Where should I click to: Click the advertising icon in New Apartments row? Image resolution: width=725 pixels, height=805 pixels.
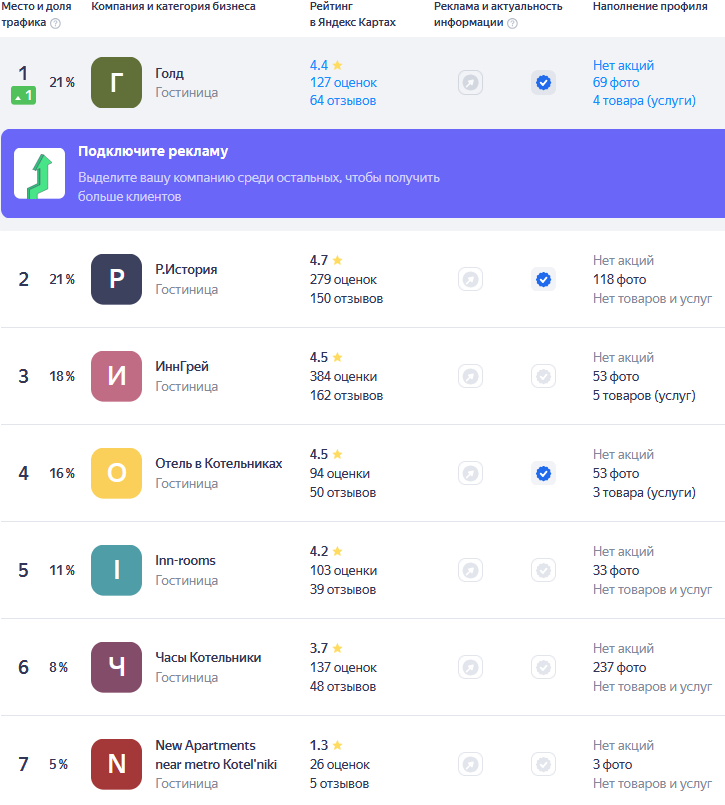pos(470,764)
